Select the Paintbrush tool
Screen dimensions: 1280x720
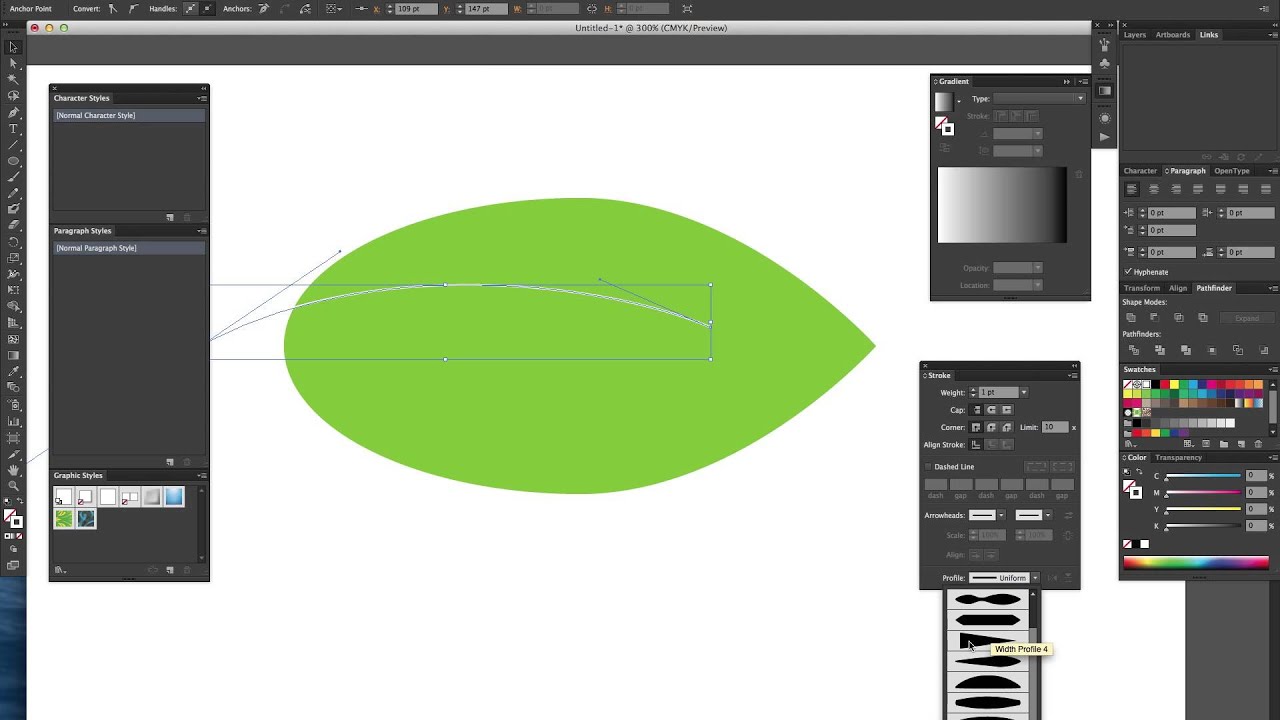click(x=13, y=176)
